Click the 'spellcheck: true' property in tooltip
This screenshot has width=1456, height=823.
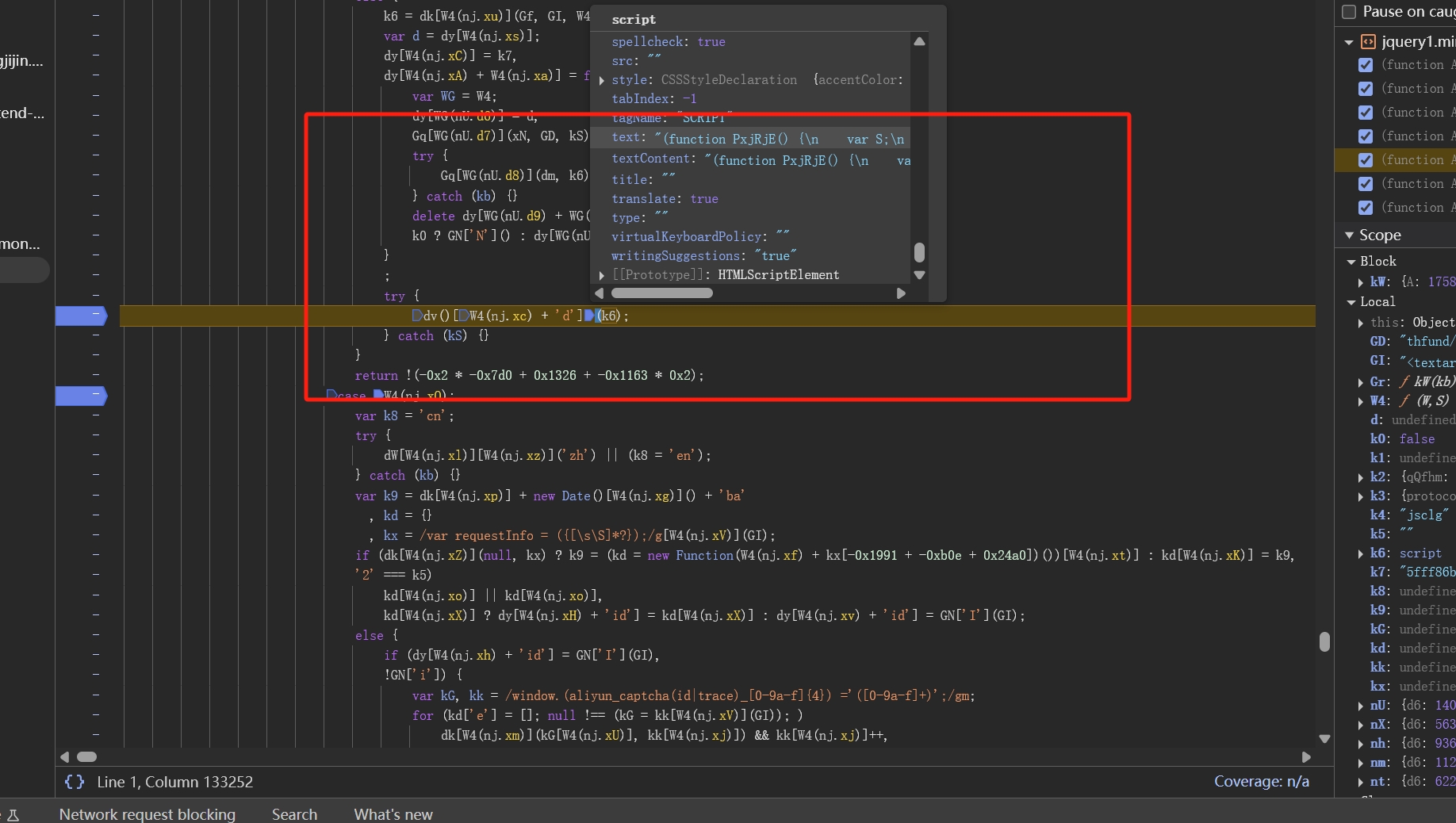coord(669,42)
